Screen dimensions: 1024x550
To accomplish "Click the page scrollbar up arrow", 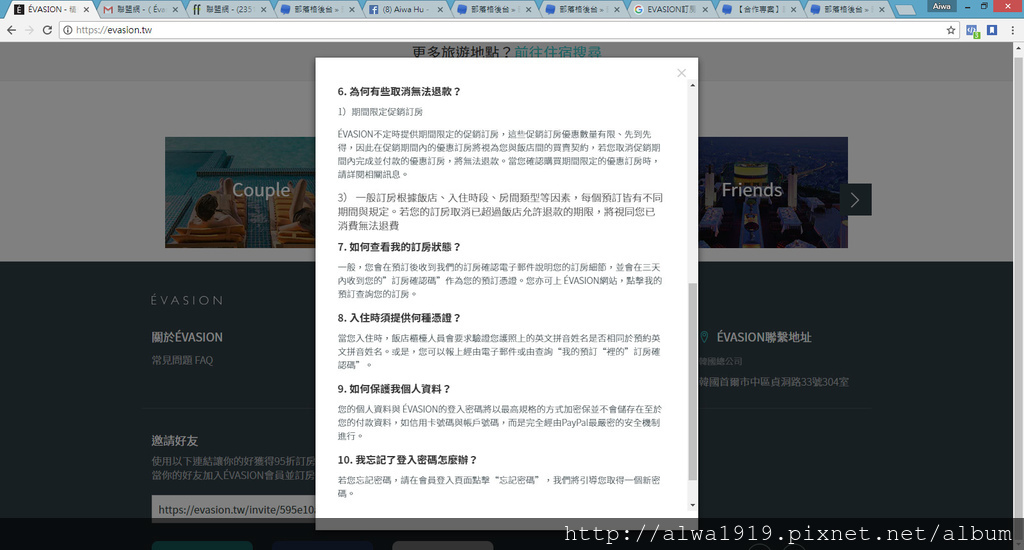I will click(x=1018, y=48).
